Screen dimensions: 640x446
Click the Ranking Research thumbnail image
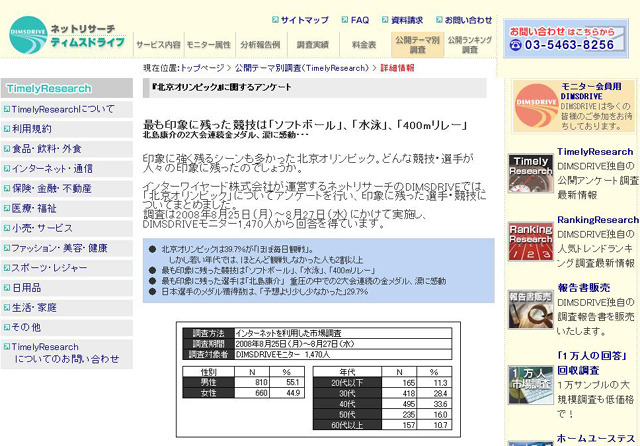[530, 241]
